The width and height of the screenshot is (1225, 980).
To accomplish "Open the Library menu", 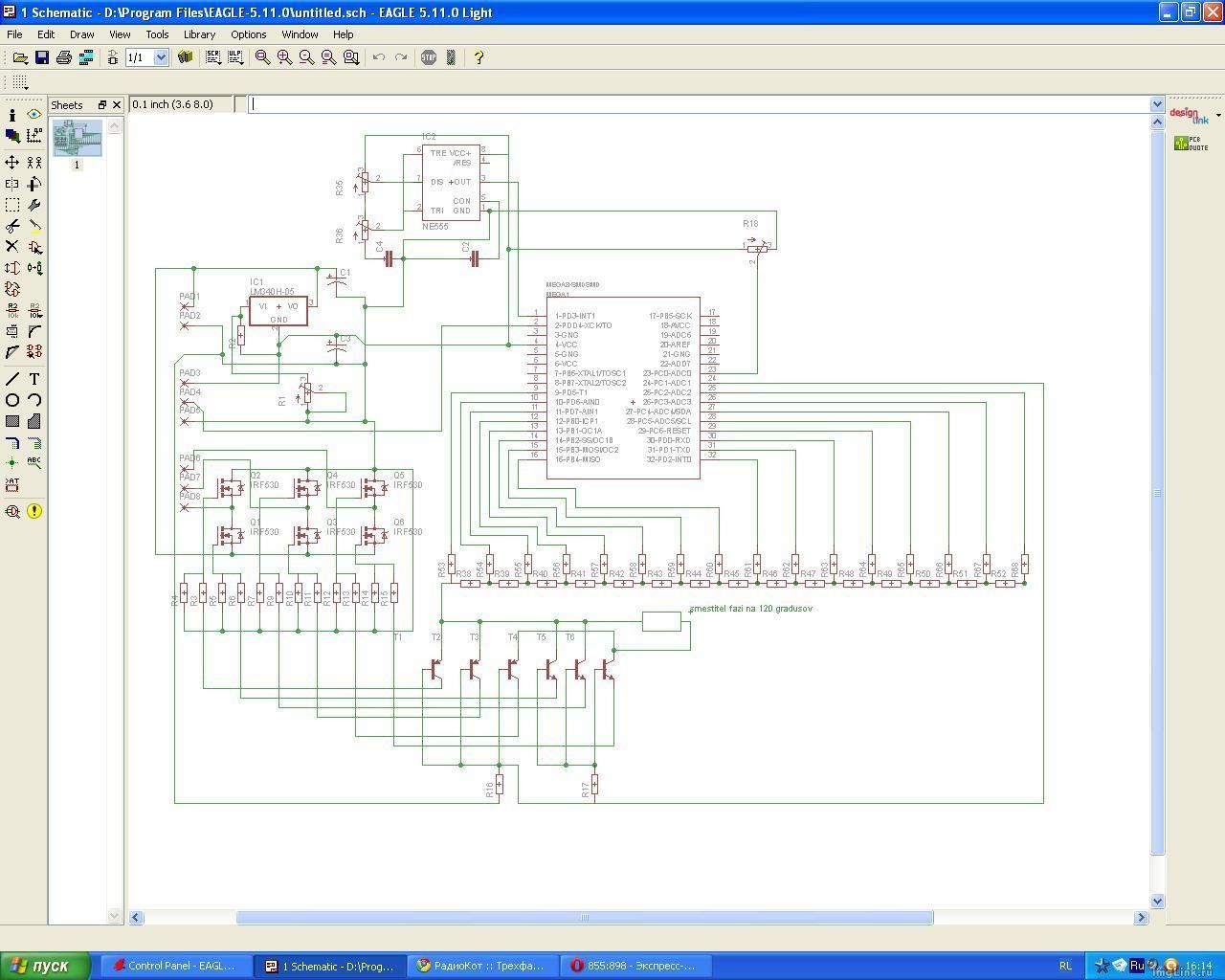I will click(x=199, y=34).
